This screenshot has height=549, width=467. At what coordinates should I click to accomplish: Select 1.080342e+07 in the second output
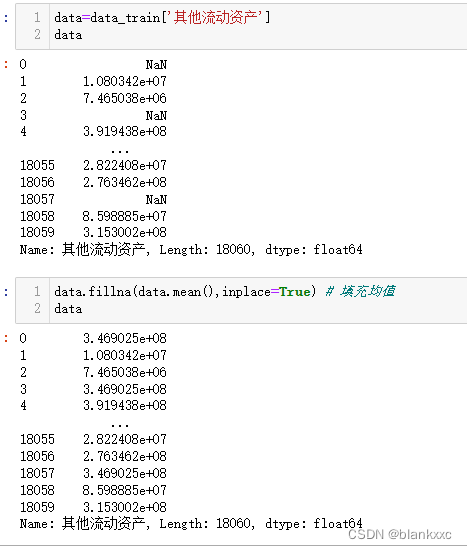coord(125,355)
